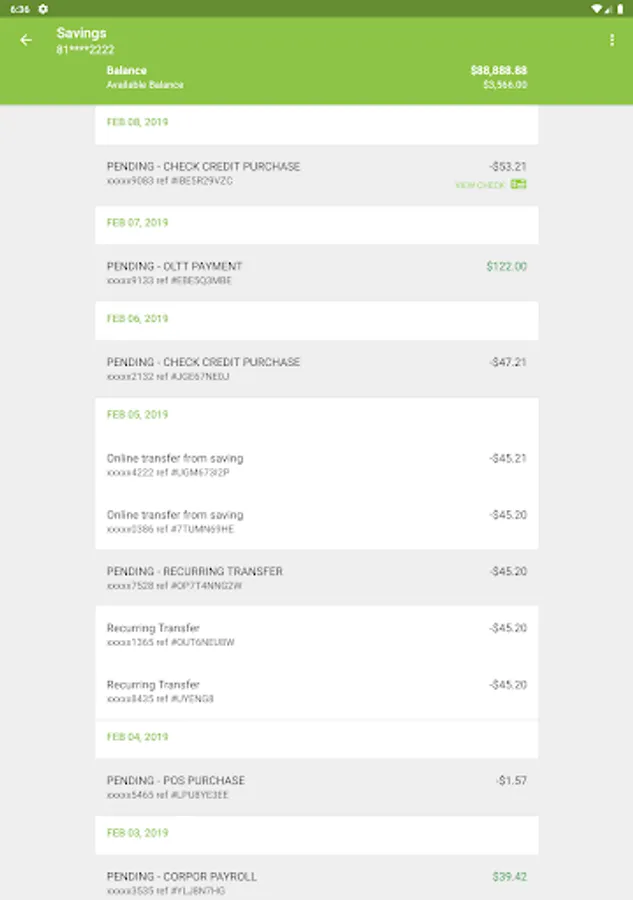The image size is (633, 900).
Task: Tap the FEB 05, 2019 date header
Action: pyautogui.click(x=138, y=414)
